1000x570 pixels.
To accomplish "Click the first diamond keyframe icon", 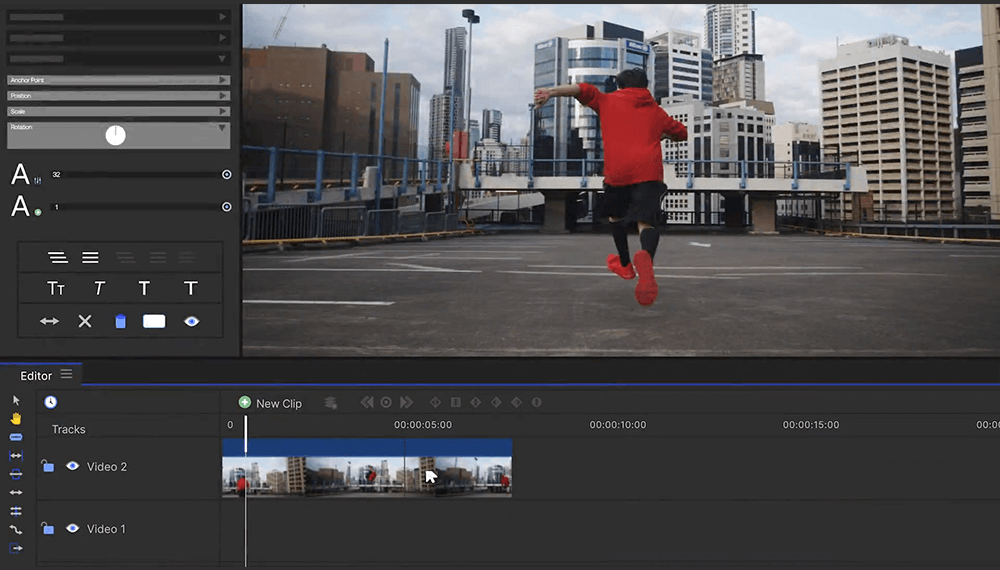I will [436, 402].
